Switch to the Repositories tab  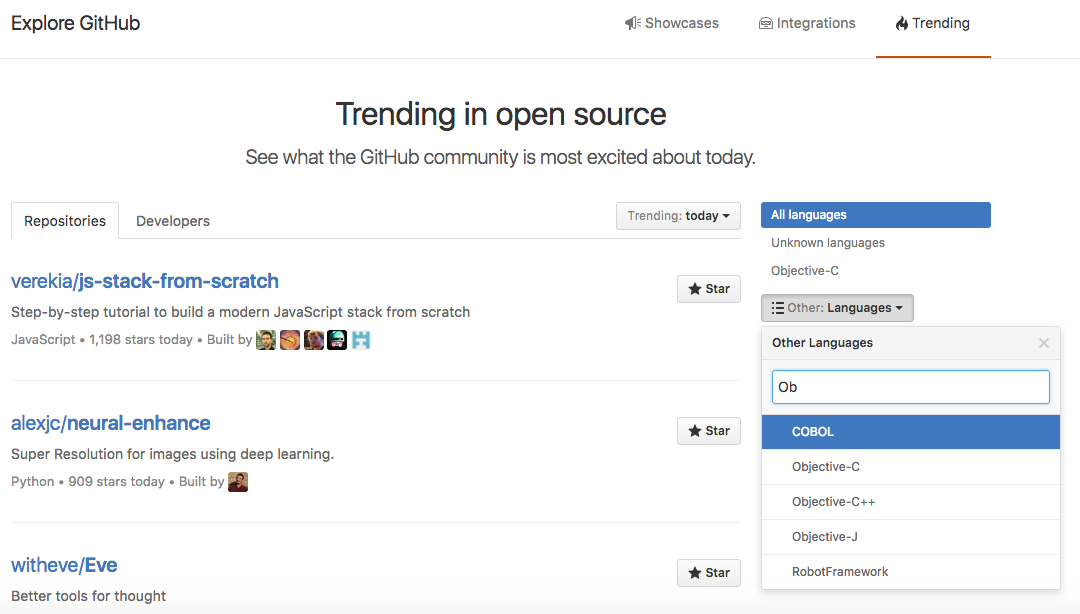pyautogui.click(x=65, y=221)
